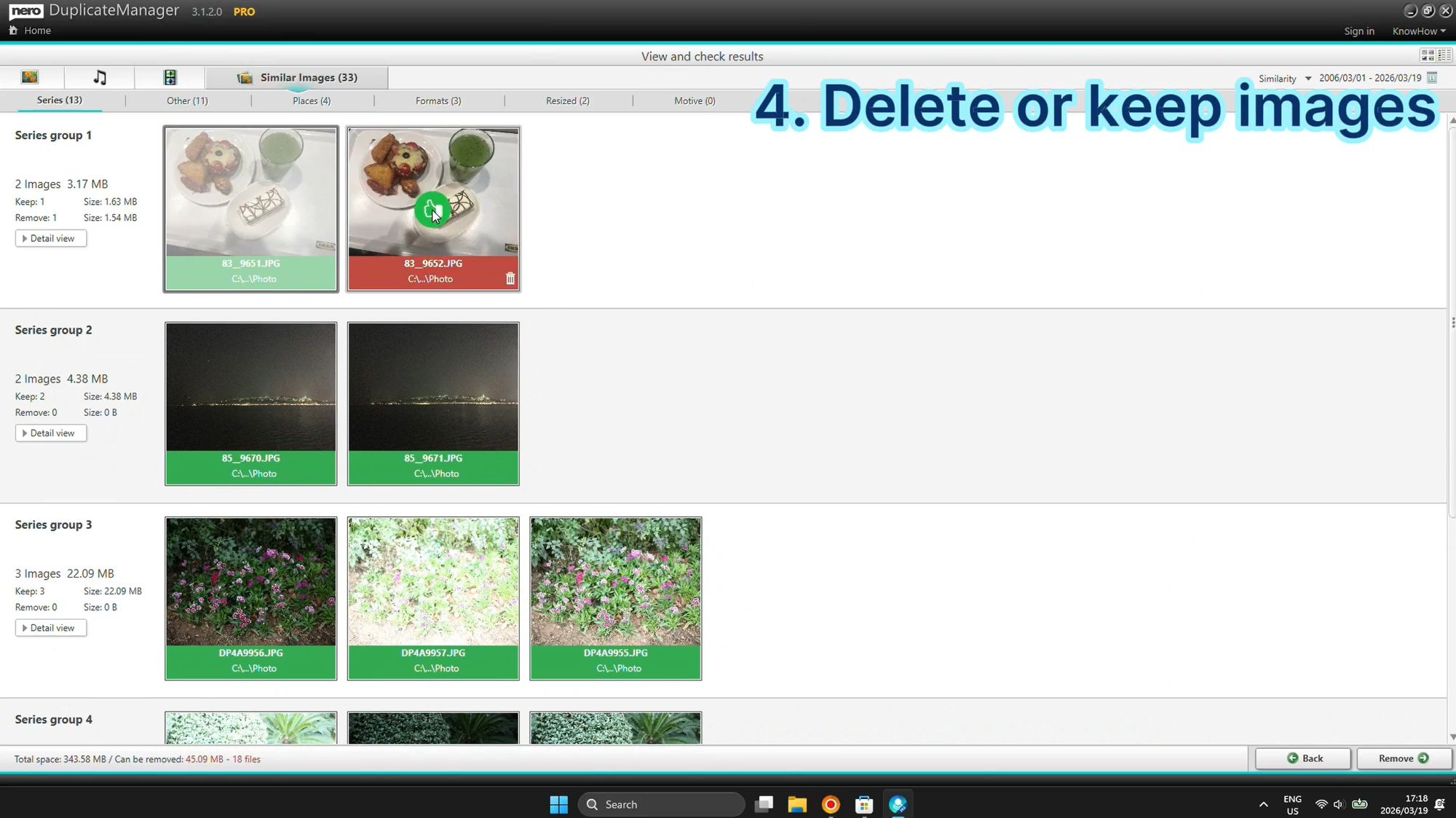The width and height of the screenshot is (1456, 818).
Task: Expand Detail view for Series group 1
Action: point(50,238)
